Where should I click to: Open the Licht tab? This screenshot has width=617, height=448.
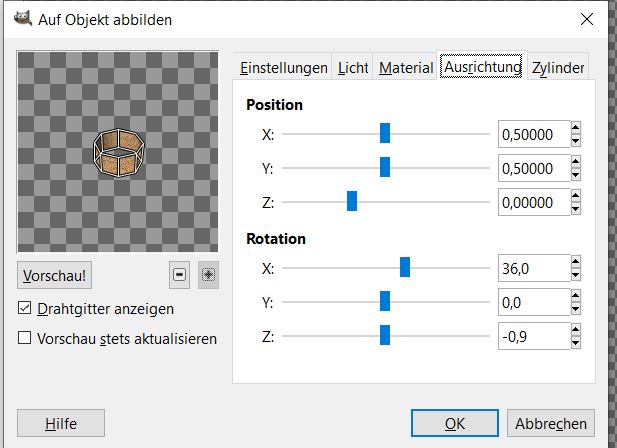point(353,68)
